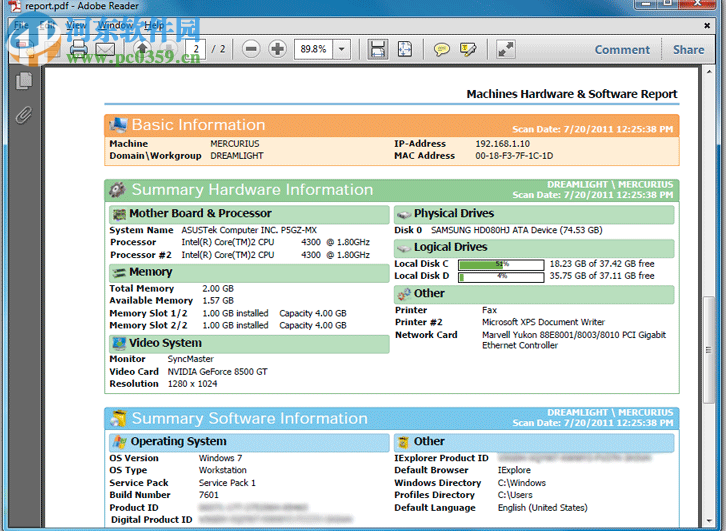Click the Basic Information computer icon

(118, 125)
